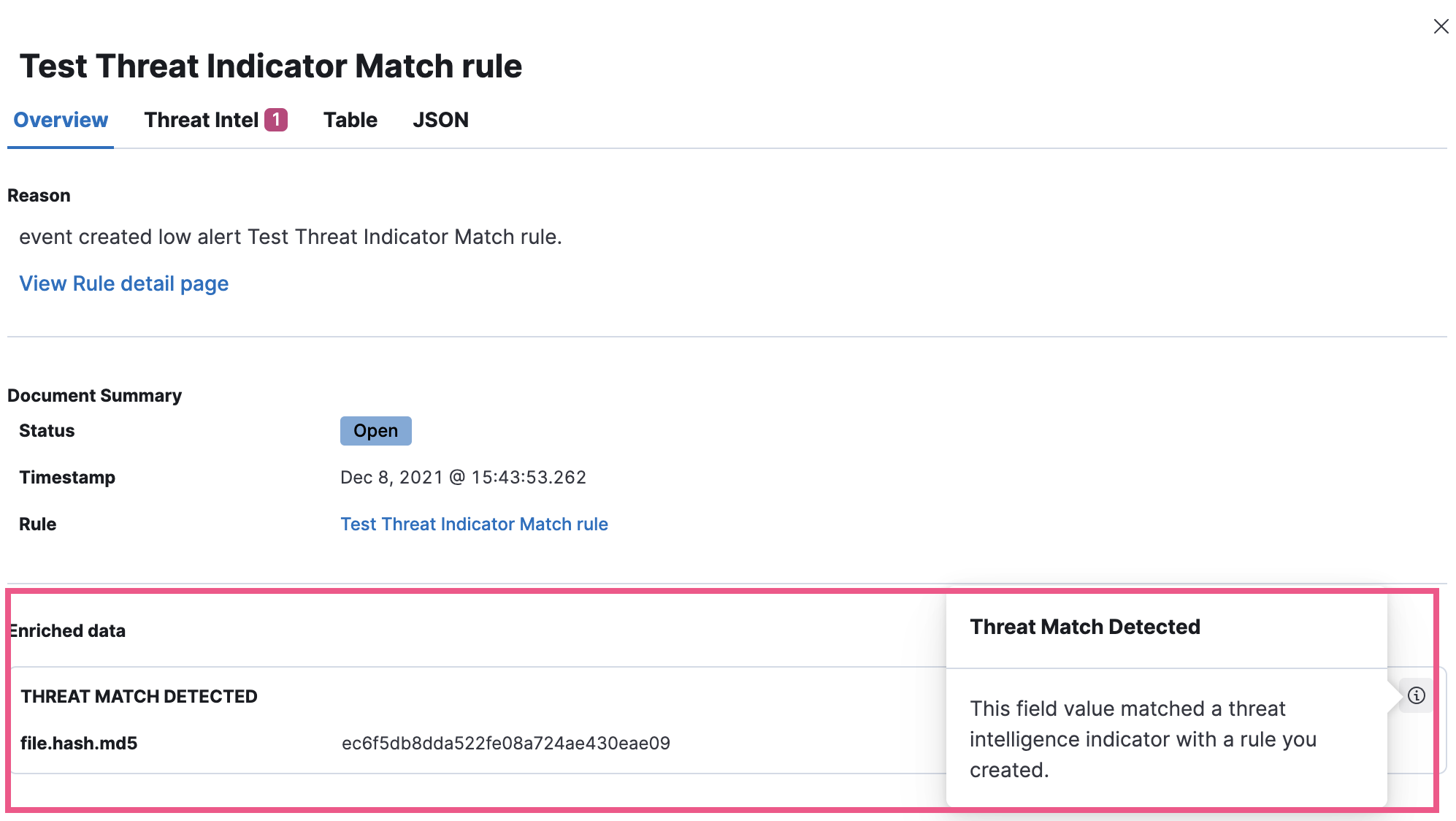Click the THREAT MATCH DETECTED heading
1456x821 pixels.
[x=139, y=696]
